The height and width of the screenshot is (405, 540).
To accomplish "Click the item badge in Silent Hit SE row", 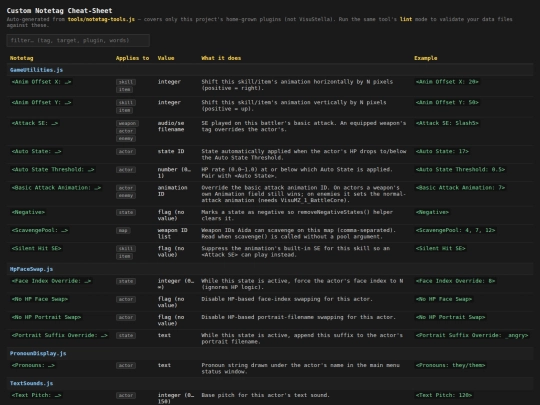I will tap(124, 256).
